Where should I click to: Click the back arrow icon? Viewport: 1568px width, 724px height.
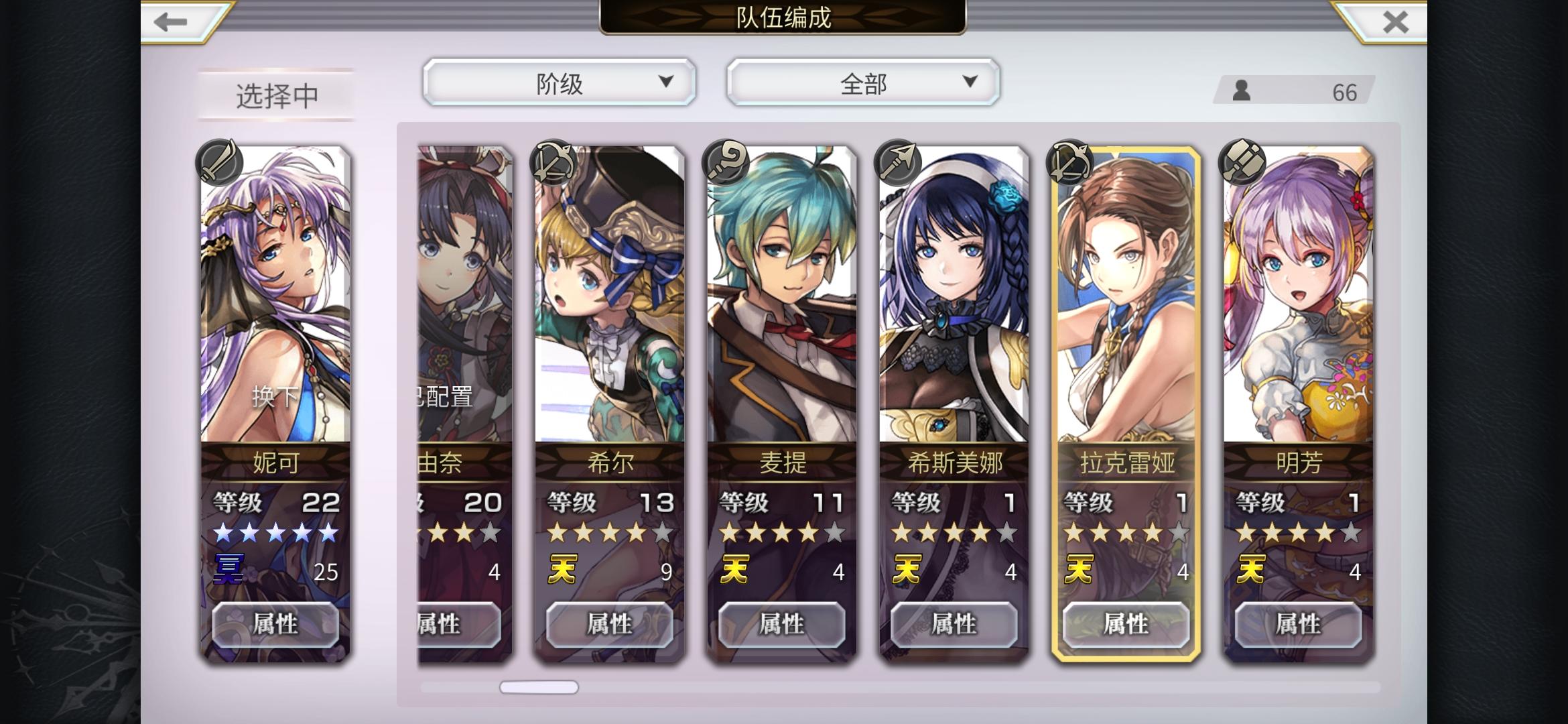[170, 22]
